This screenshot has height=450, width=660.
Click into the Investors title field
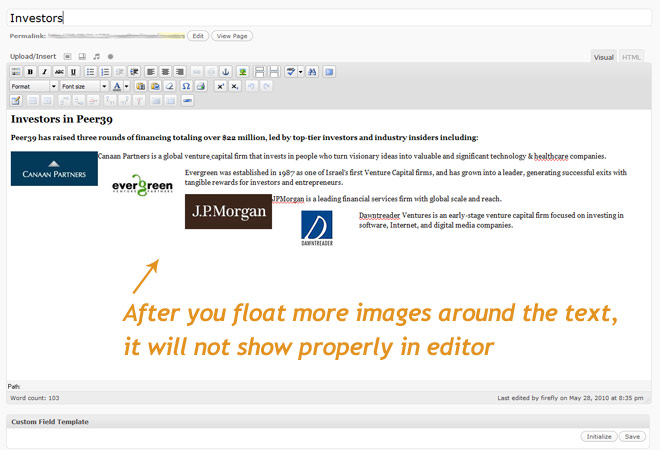click(x=329, y=18)
